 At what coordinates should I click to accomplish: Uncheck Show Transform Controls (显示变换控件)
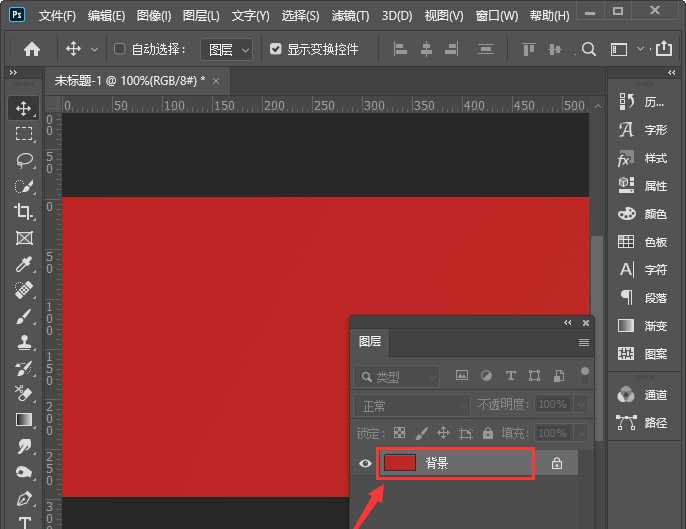point(276,49)
